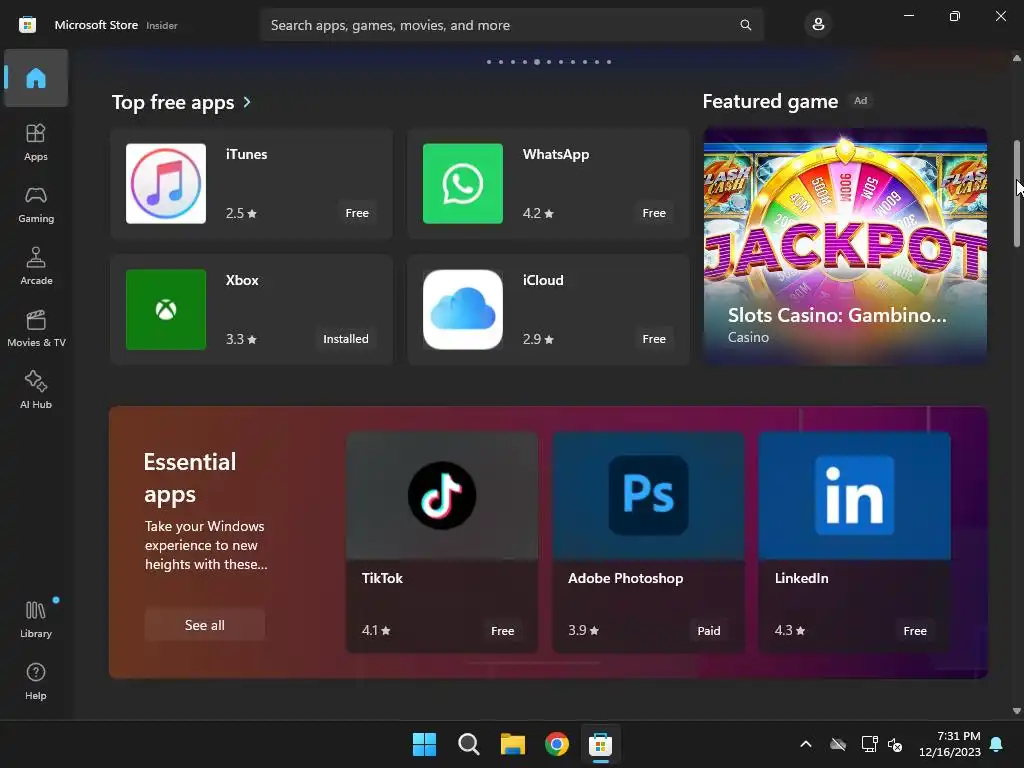The image size is (1024, 768).
Task: Open the Arcade section
Action: [36, 266]
